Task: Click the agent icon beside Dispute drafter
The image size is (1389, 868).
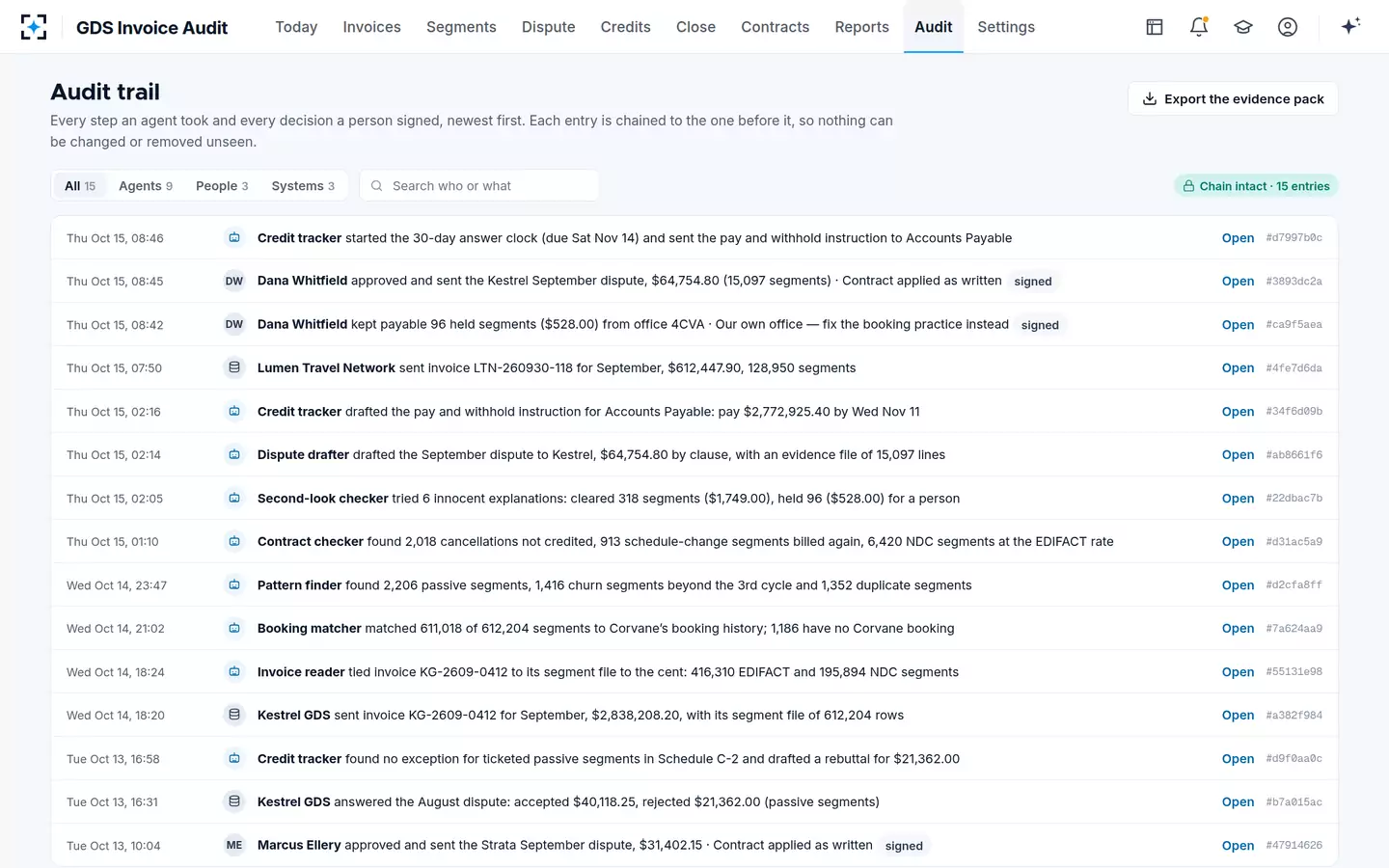Action: click(234, 455)
